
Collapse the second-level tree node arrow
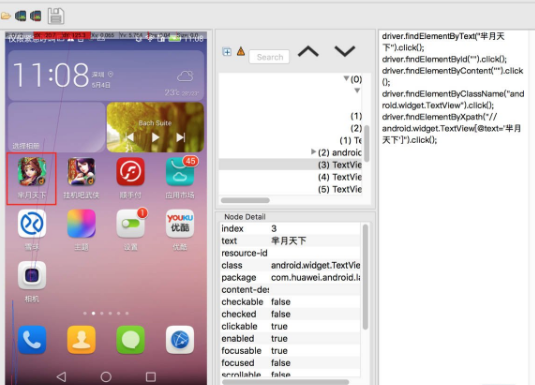(x=357, y=91)
